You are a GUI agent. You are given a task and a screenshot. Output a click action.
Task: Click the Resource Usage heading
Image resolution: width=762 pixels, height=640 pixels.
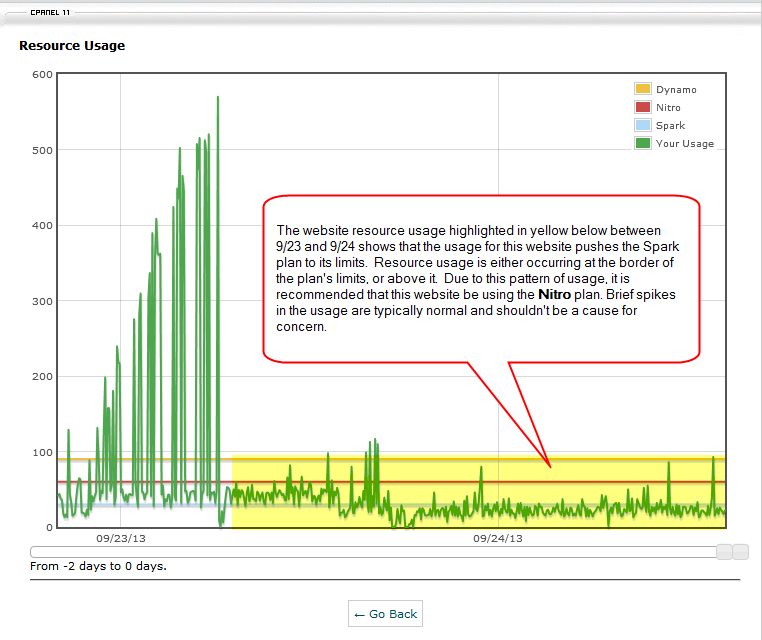pyautogui.click(x=72, y=46)
